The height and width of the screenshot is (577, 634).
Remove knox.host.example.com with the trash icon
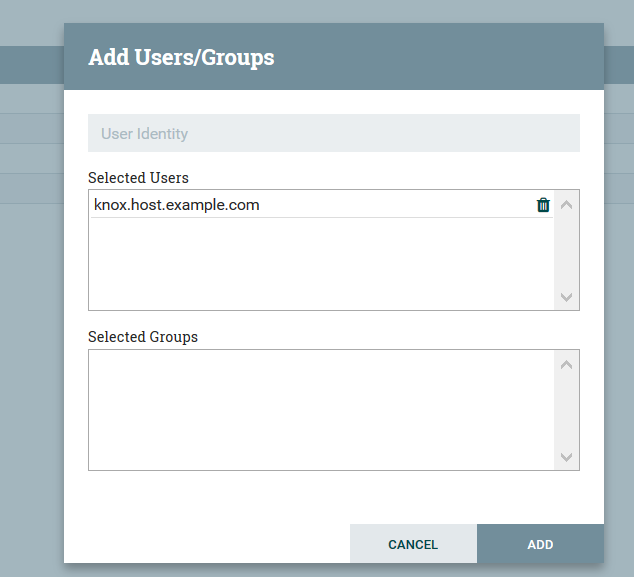[x=543, y=205]
